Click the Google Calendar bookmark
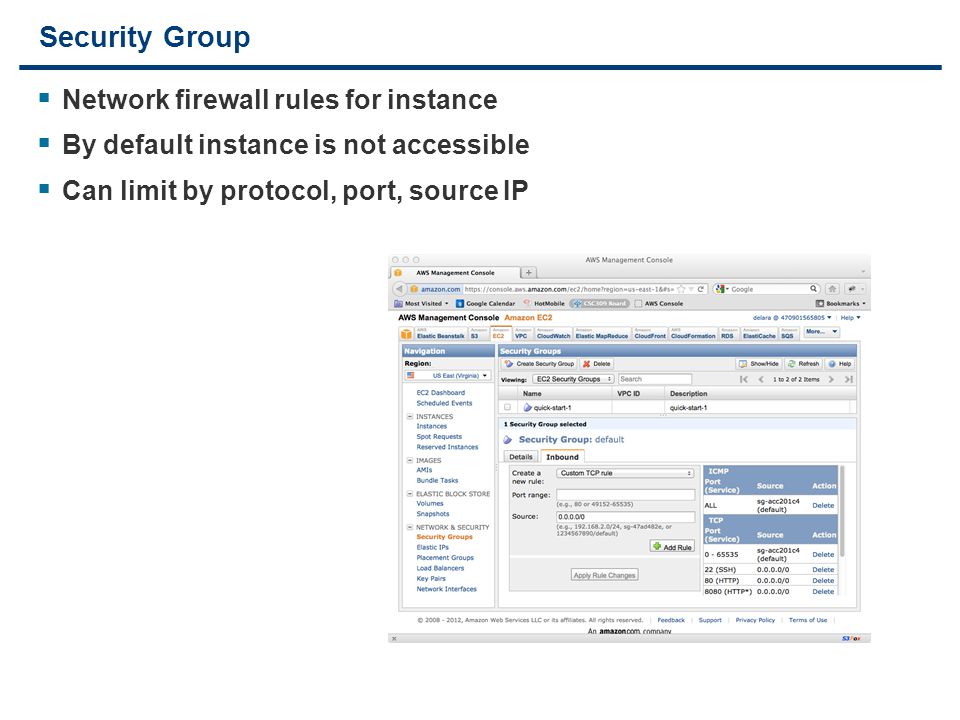This screenshot has height=720, width=960. pos(486,304)
